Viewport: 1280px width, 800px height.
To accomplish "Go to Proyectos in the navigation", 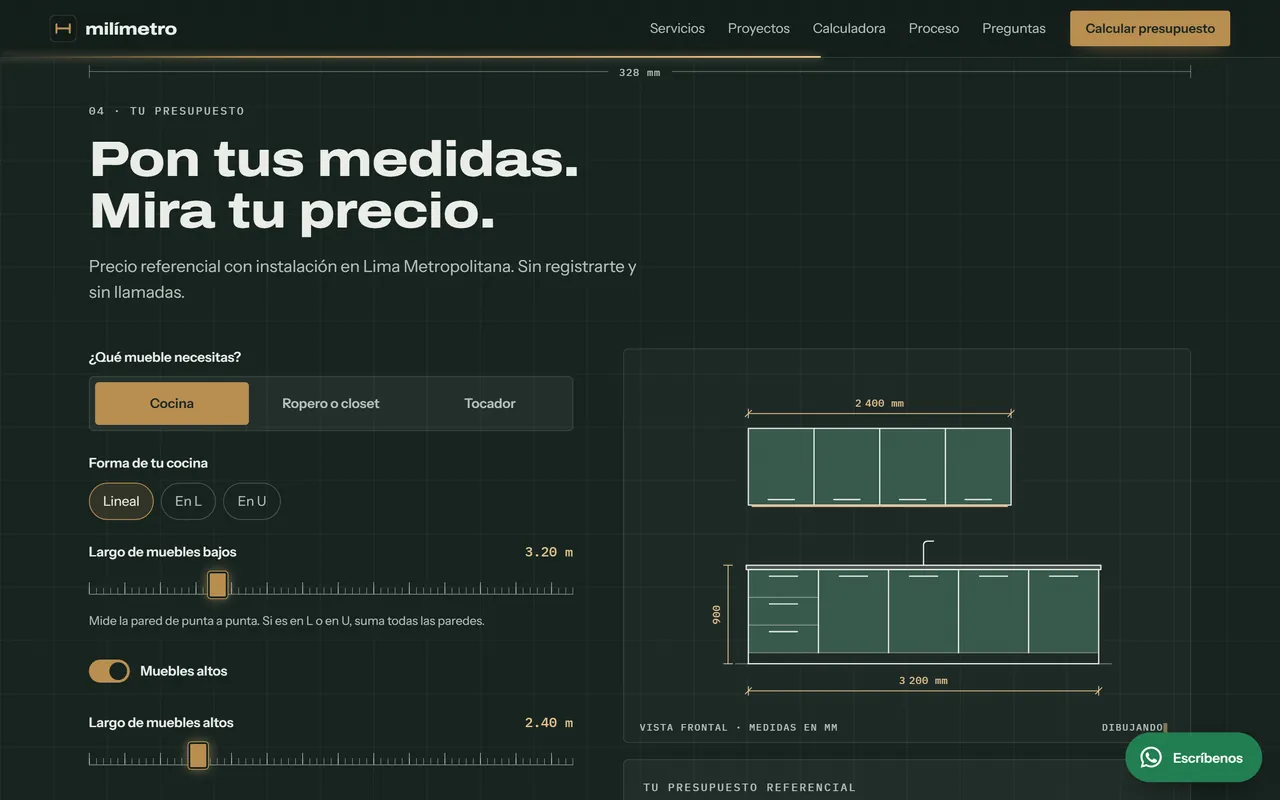I will point(759,28).
